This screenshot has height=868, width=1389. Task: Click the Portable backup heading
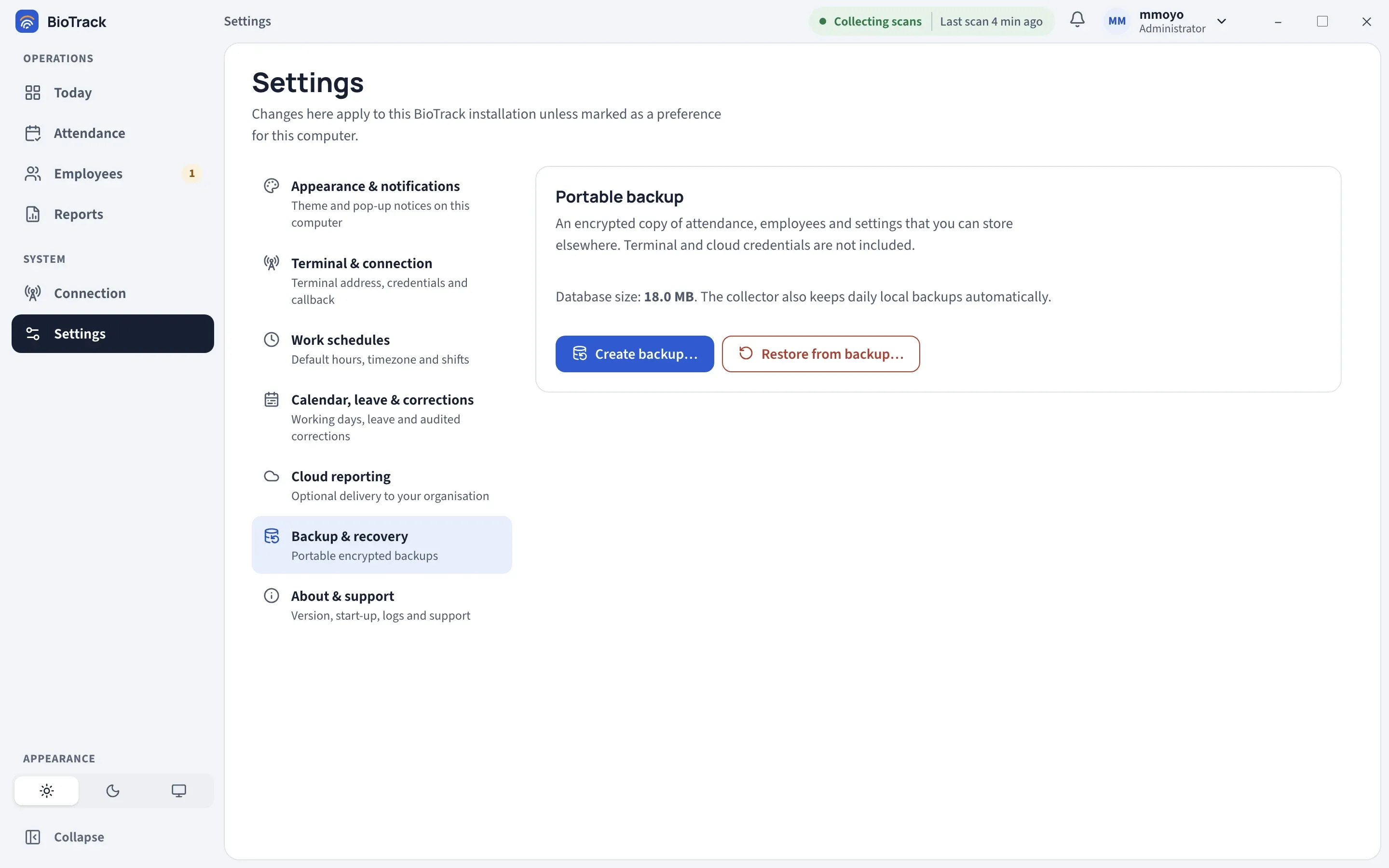pyautogui.click(x=619, y=197)
